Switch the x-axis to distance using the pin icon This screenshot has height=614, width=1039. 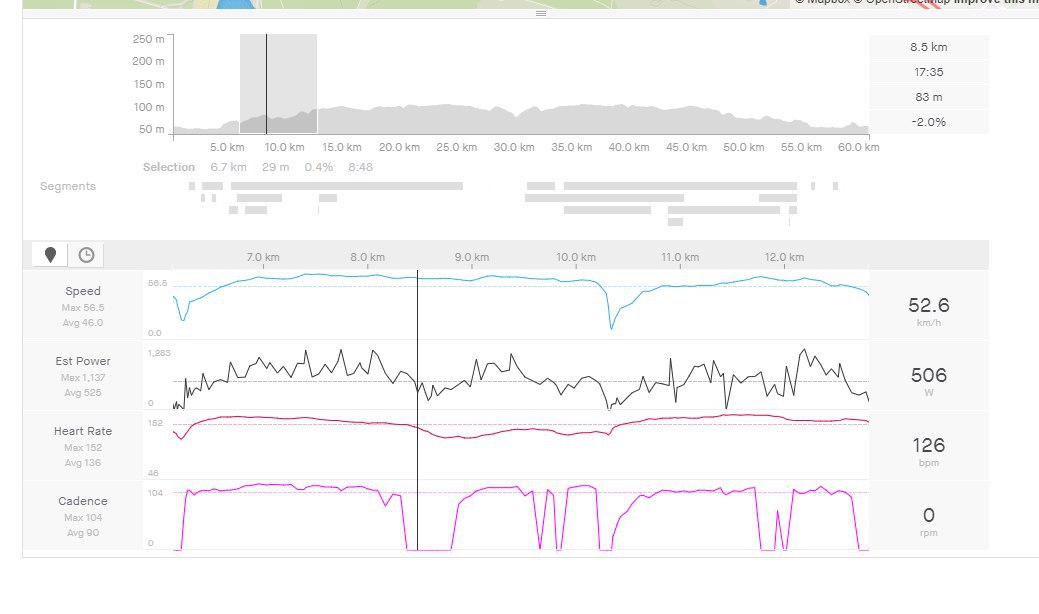tap(50, 255)
